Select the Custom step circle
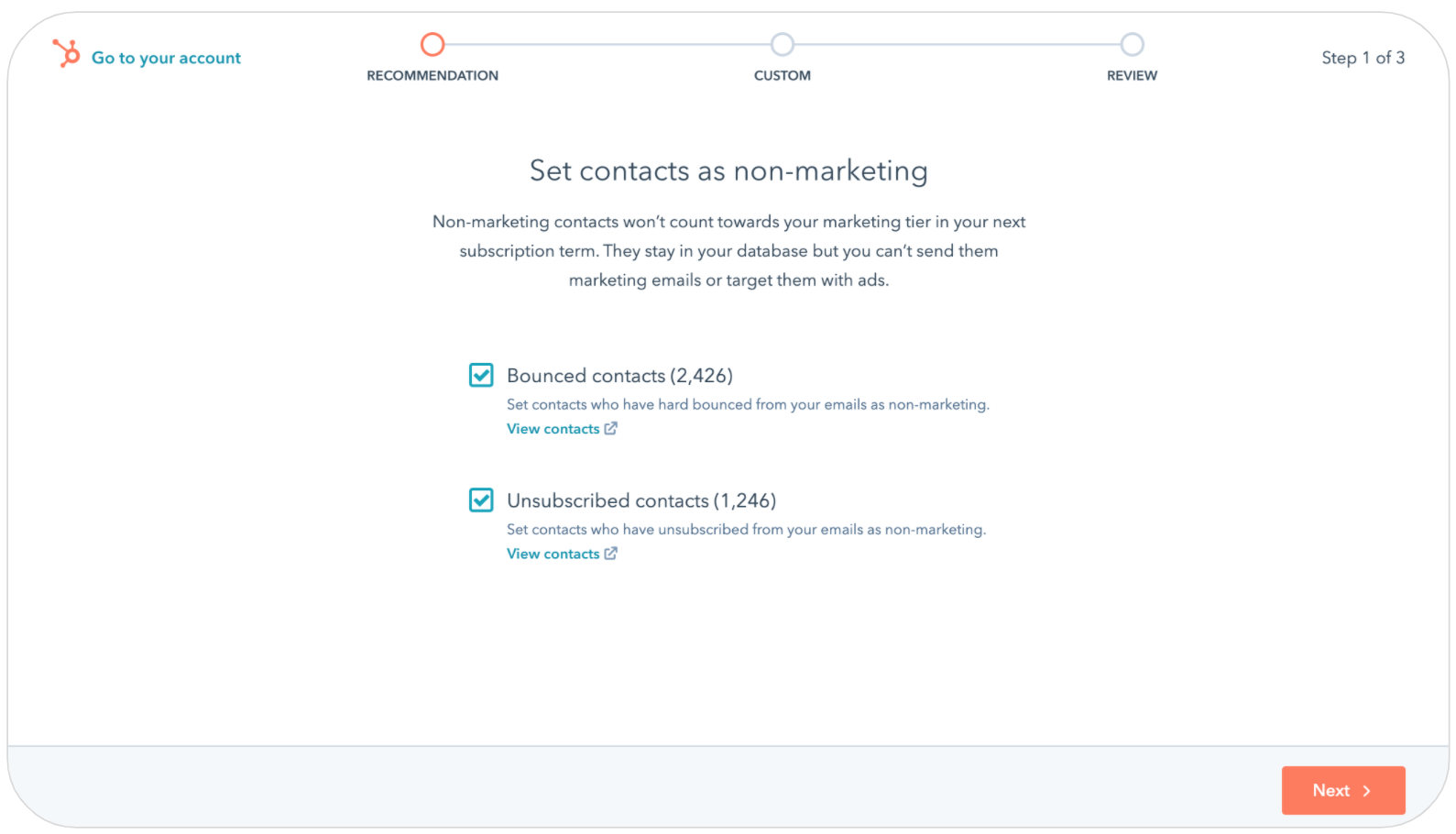This screenshot has width=1456, height=834. (782, 44)
